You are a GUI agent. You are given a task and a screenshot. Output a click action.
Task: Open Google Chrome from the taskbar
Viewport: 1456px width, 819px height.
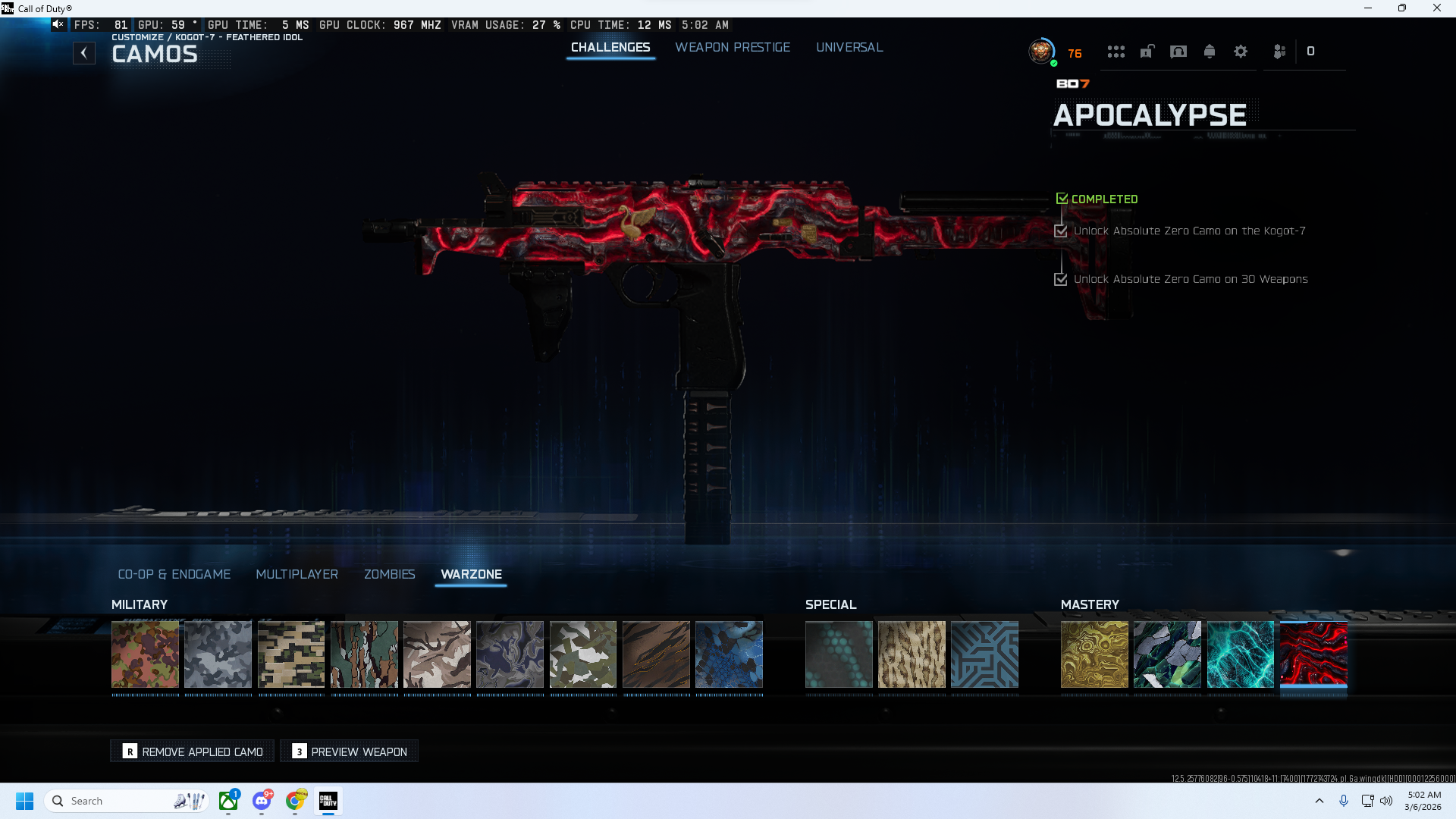pos(295,801)
